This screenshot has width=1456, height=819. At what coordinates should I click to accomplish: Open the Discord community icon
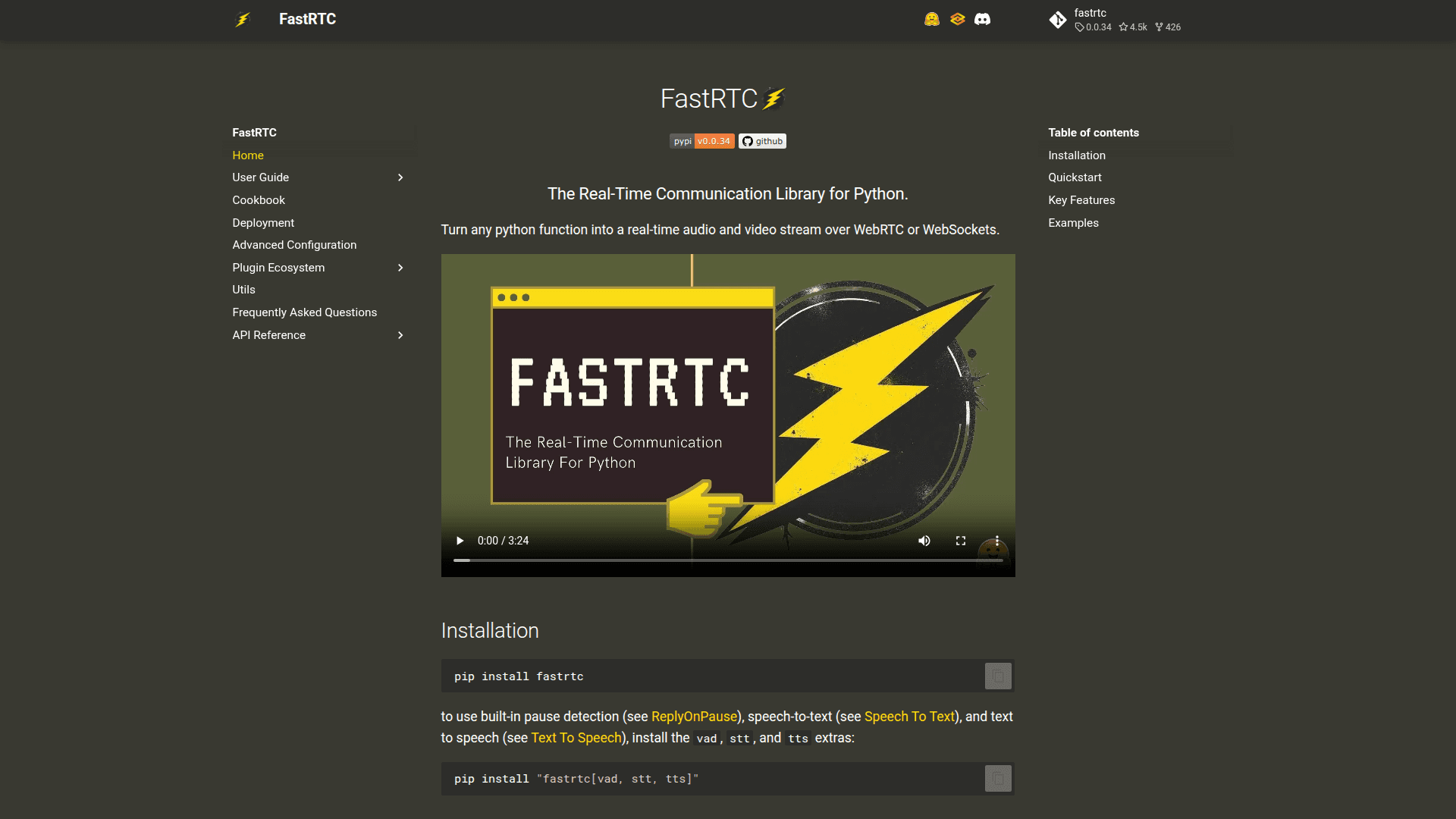point(984,18)
